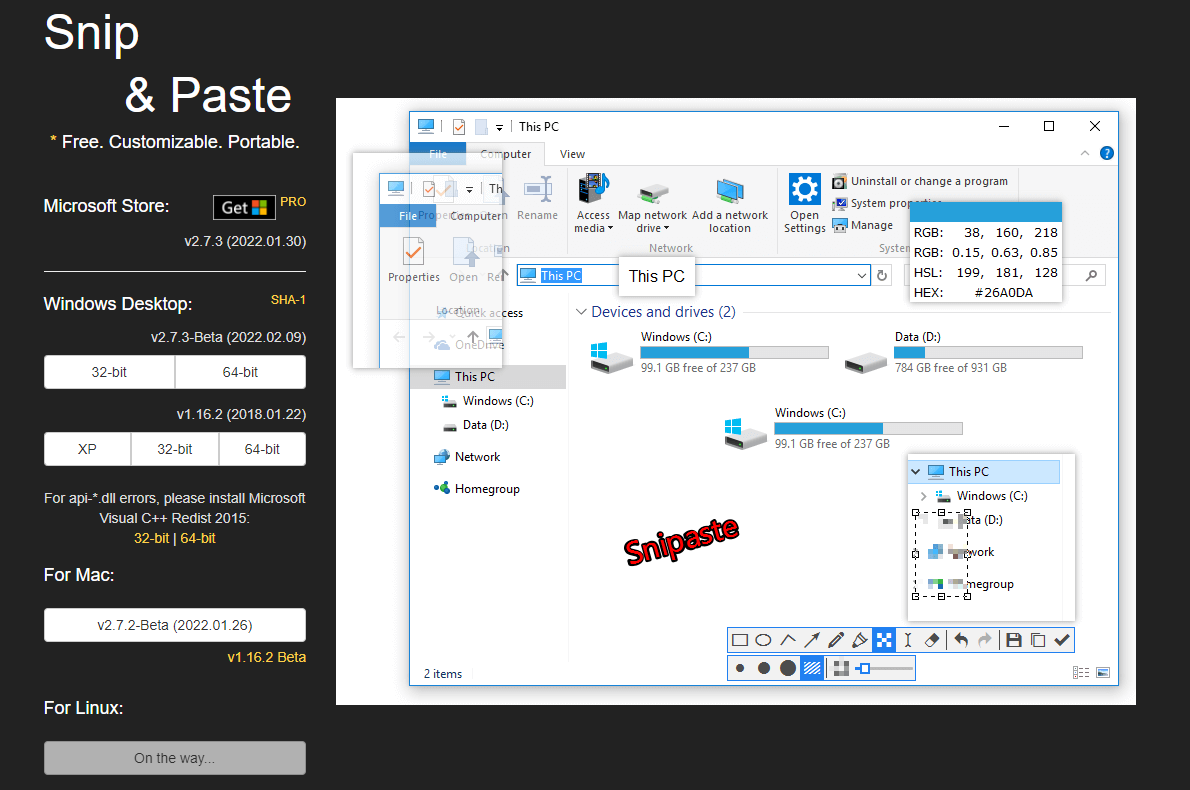Image resolution: width=1190 pixels, height=790 pixels.
Task: Click the Properties checkmark in title bar
Action: [x=459, y=127]
